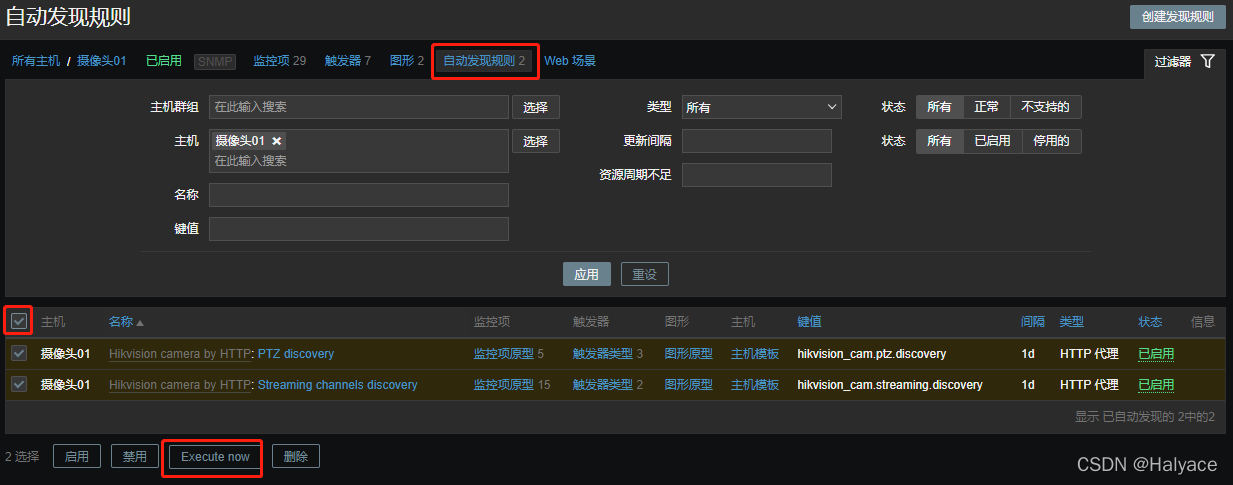Click the filter funnel icon
The image size is (1233, 485).
click(x=1208, y=62)
